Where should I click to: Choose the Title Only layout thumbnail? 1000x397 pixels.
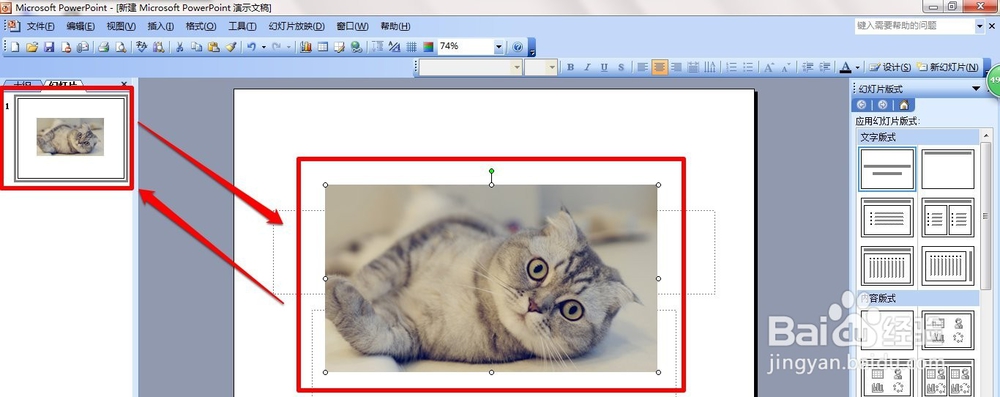(948, 169)
